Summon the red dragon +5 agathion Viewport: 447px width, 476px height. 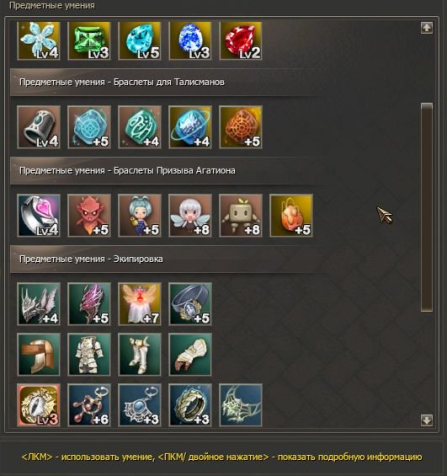point(89,216)
